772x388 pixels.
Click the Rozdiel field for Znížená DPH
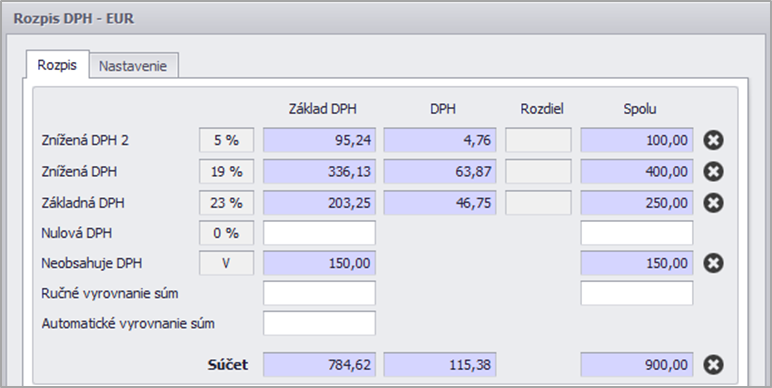(x=539, y=171)
